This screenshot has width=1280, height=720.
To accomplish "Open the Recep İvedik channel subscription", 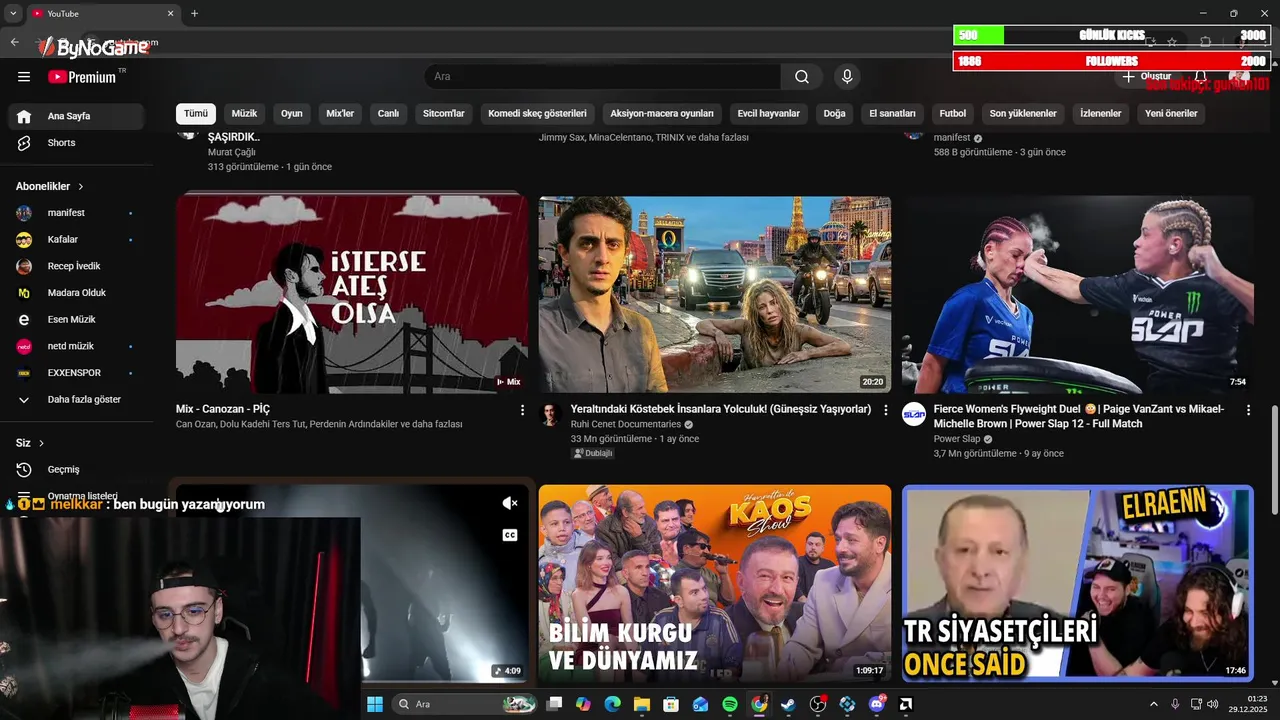I will point(76,266).
